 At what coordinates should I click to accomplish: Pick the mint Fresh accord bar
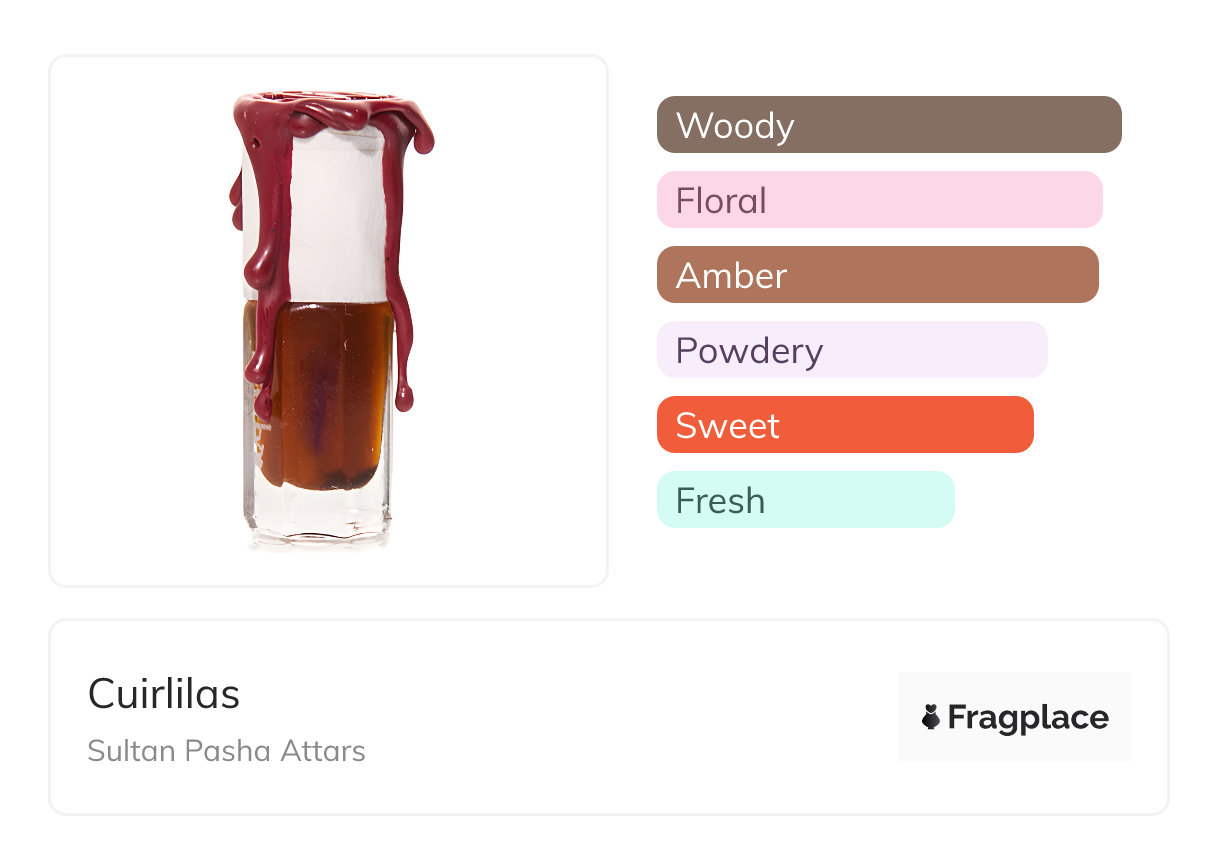pyautogui.click(x=805, y=500)
